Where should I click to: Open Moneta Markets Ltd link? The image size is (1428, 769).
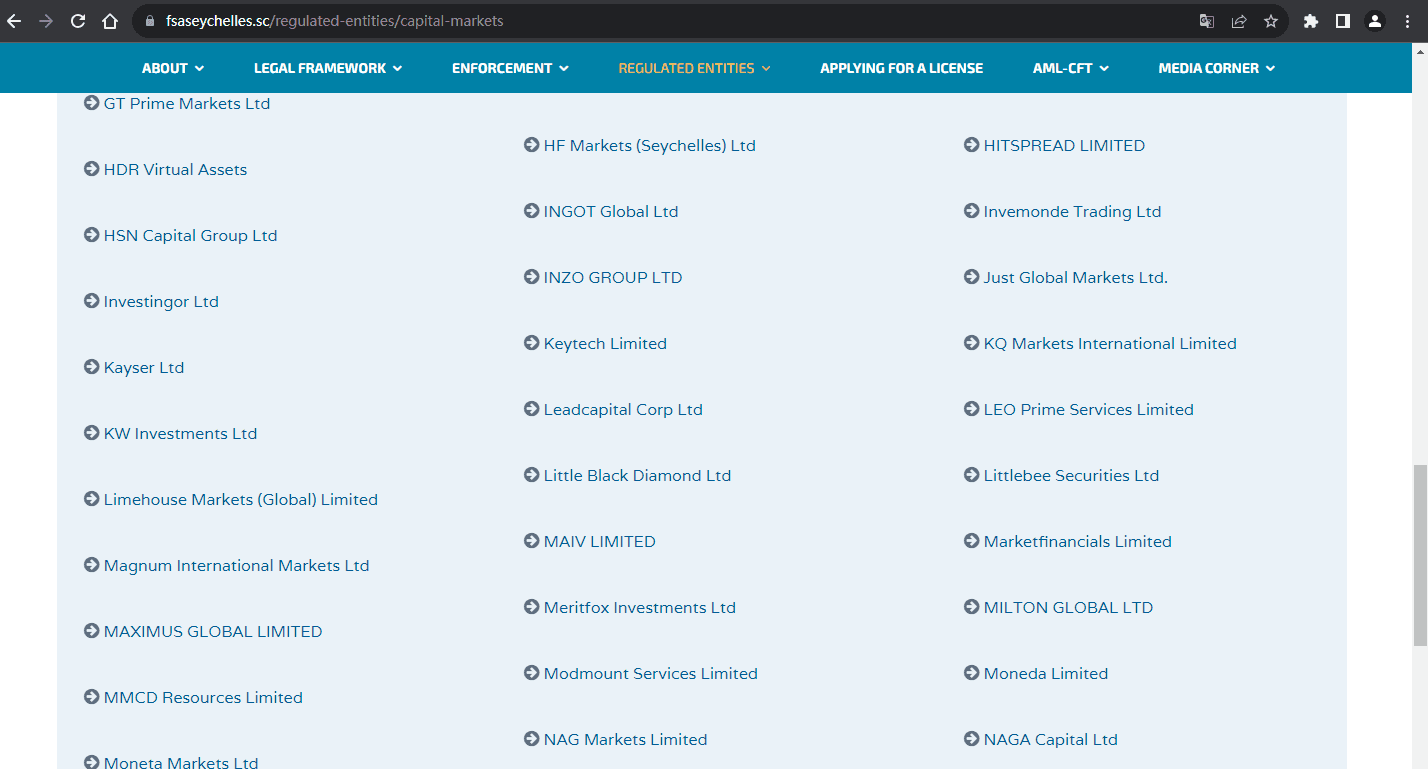click(x=181, y=762)
